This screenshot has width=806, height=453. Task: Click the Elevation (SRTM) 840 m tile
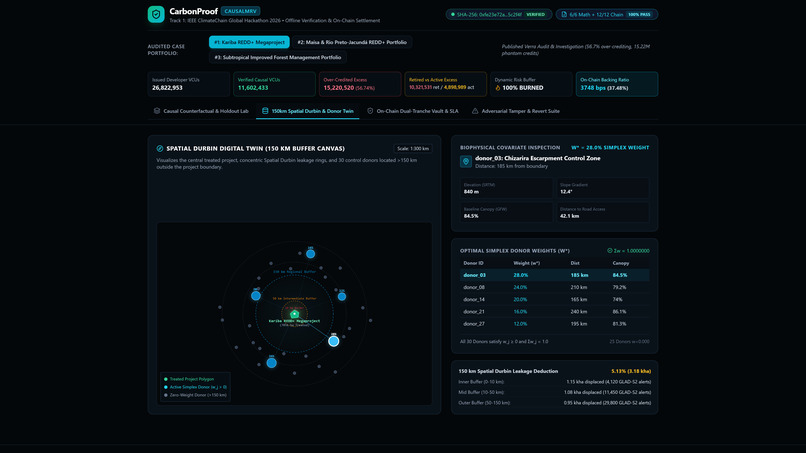pos(506,188)
